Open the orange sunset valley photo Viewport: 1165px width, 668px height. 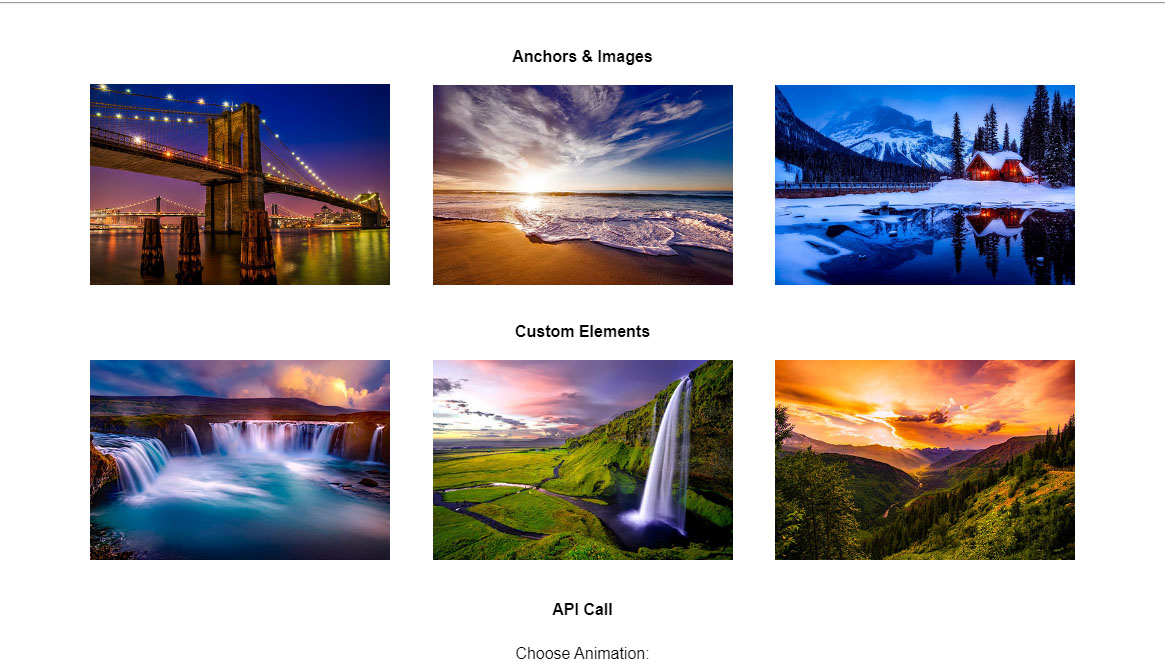click(x=924, y=460)
